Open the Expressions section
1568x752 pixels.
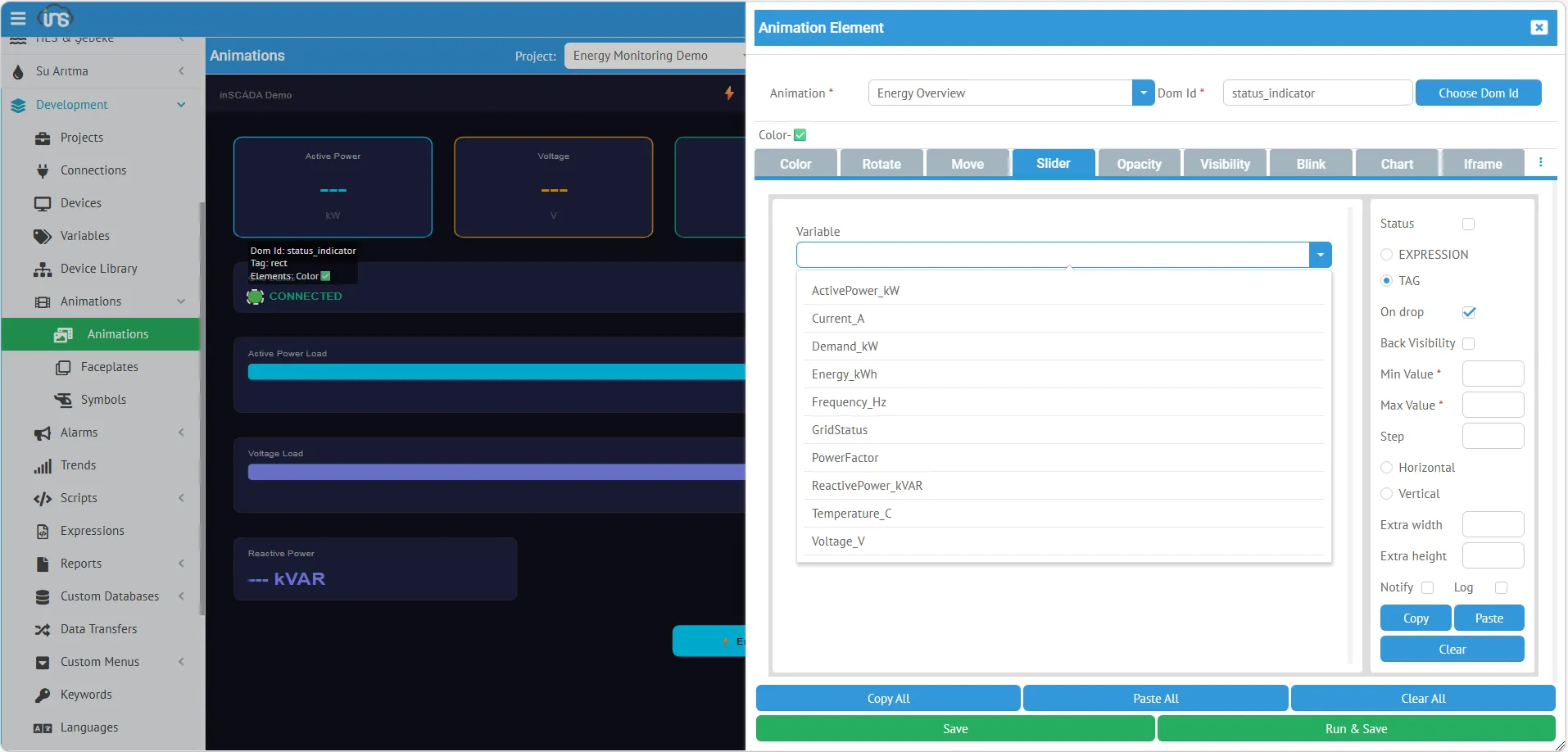[93, 530]
